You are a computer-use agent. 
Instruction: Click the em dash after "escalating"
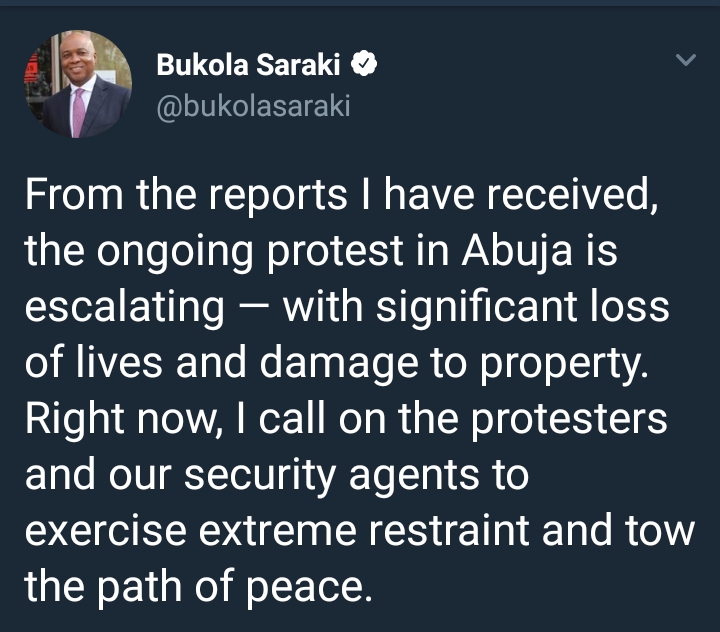(x=256, y=306)
